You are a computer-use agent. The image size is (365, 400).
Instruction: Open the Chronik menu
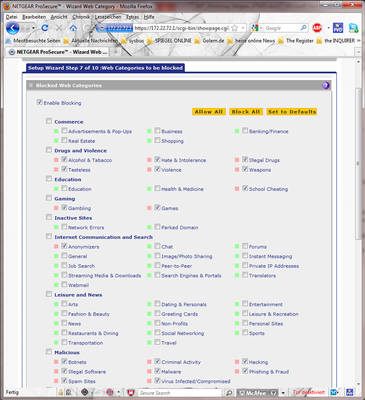[x=81, y=17]
